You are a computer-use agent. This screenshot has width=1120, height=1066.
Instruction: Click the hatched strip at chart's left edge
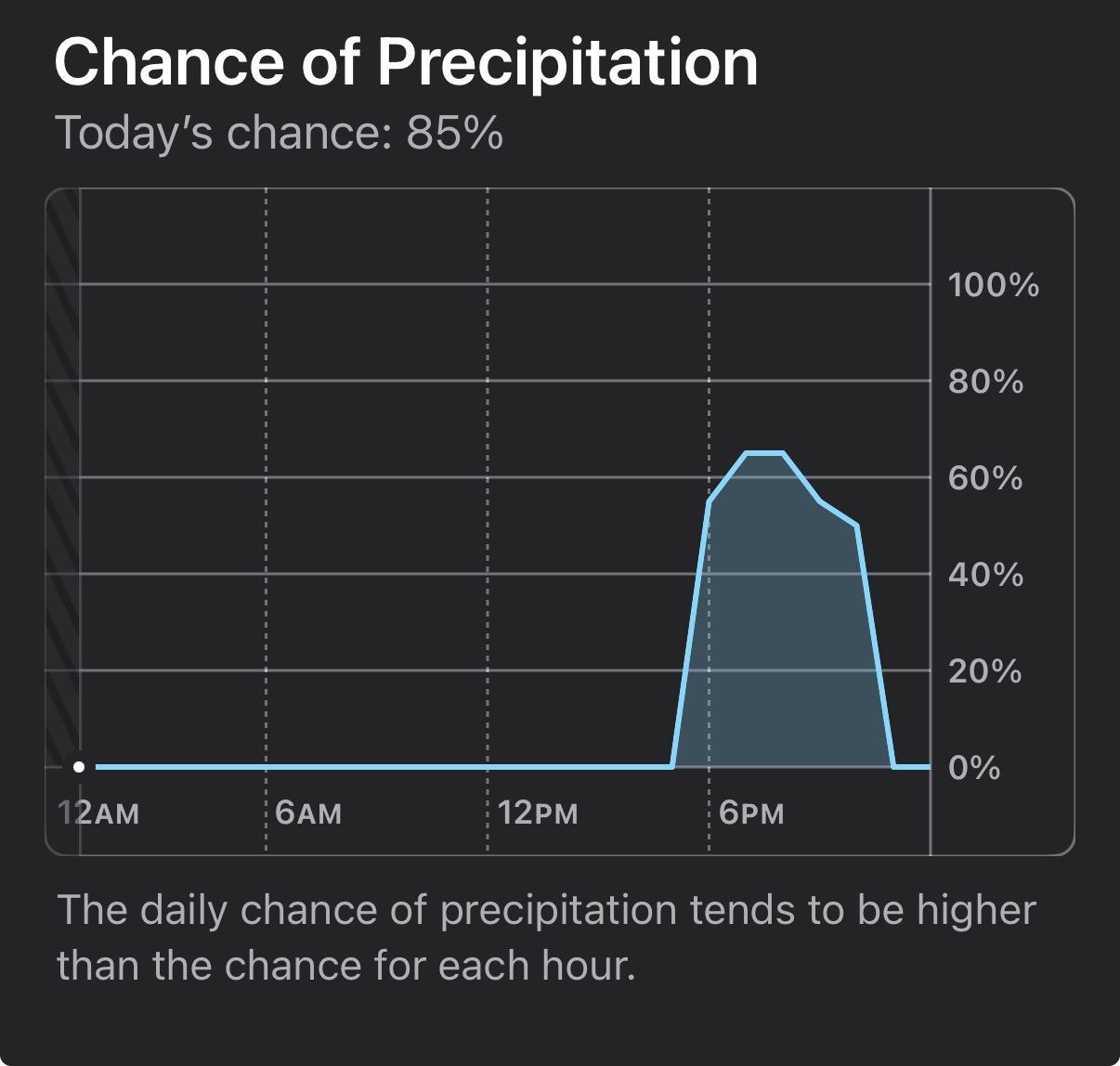pyautogui.click(x=62, y=464)
